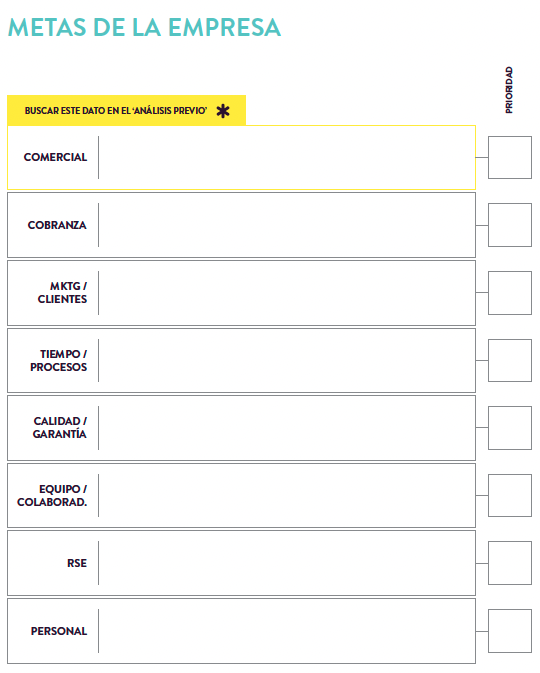540x673 pixels.
Task: Place cursor in CALIDAD / GARANTÍA field
Action: (287, 428)
